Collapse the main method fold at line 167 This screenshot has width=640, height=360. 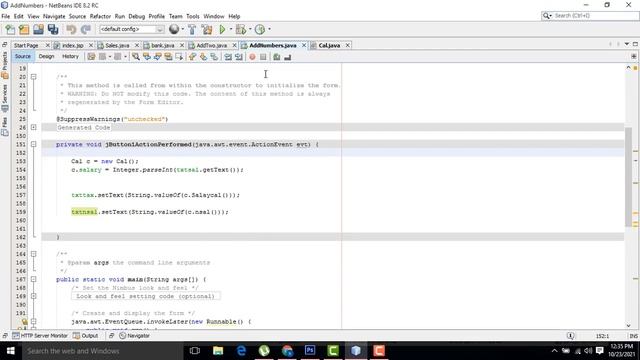(x=33, y=280)
